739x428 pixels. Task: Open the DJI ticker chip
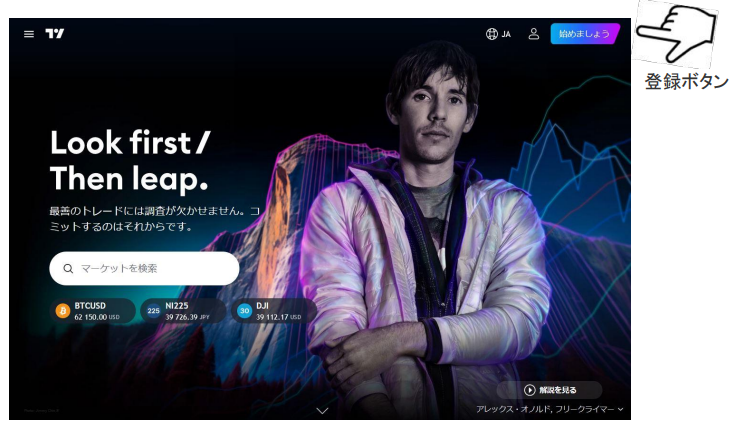point(274,311)
